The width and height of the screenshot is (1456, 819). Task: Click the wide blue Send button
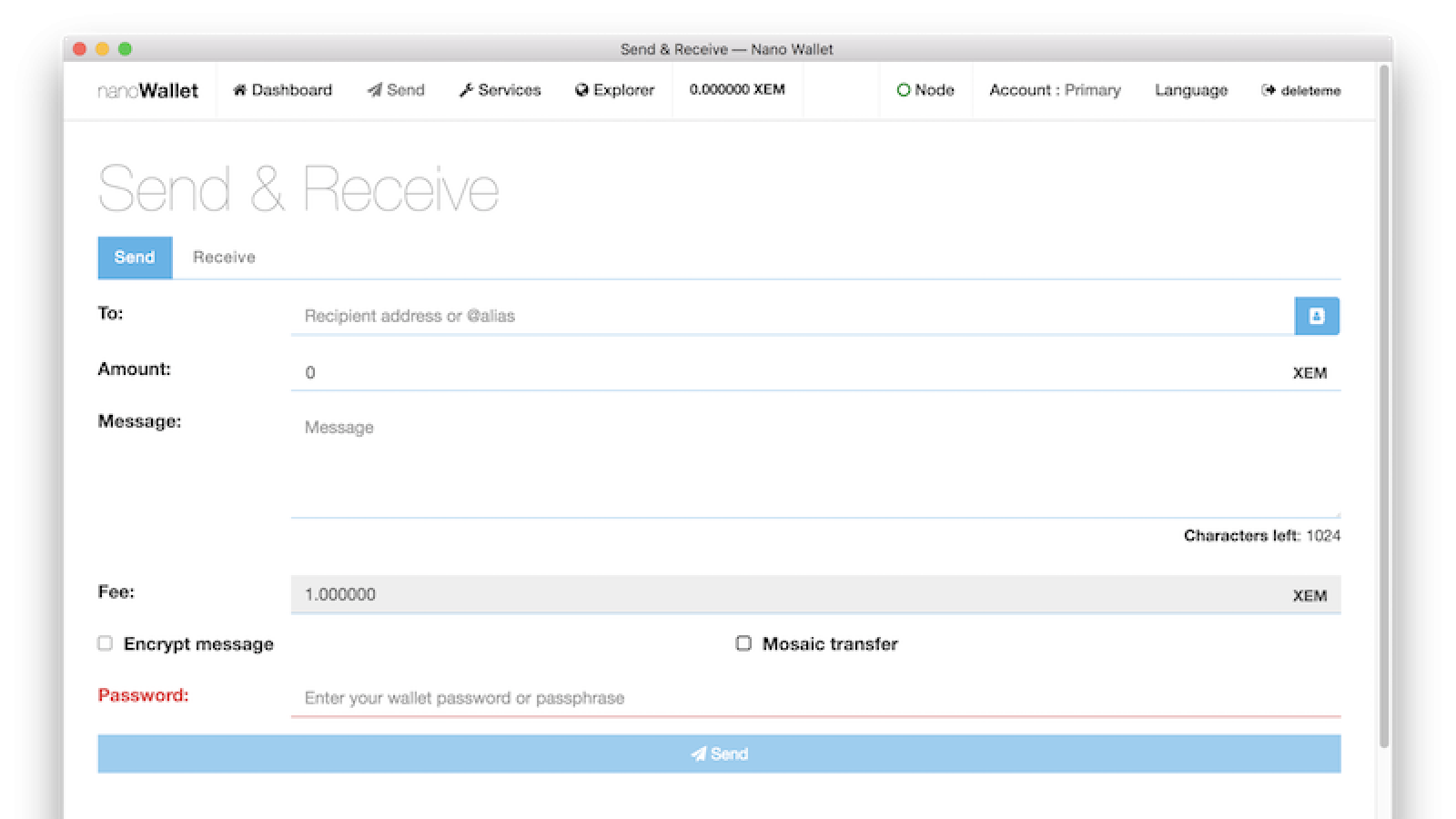click(719, 753)
